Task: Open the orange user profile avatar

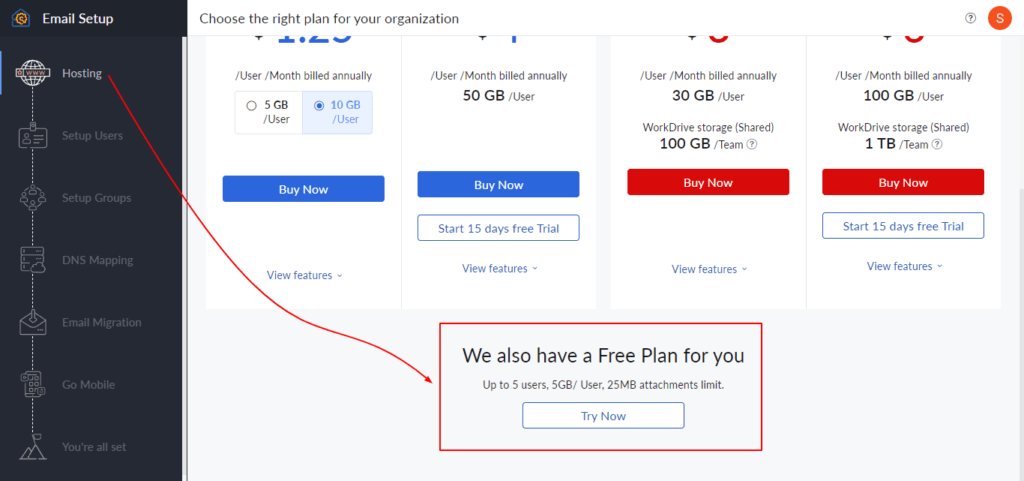Action: 998,18
